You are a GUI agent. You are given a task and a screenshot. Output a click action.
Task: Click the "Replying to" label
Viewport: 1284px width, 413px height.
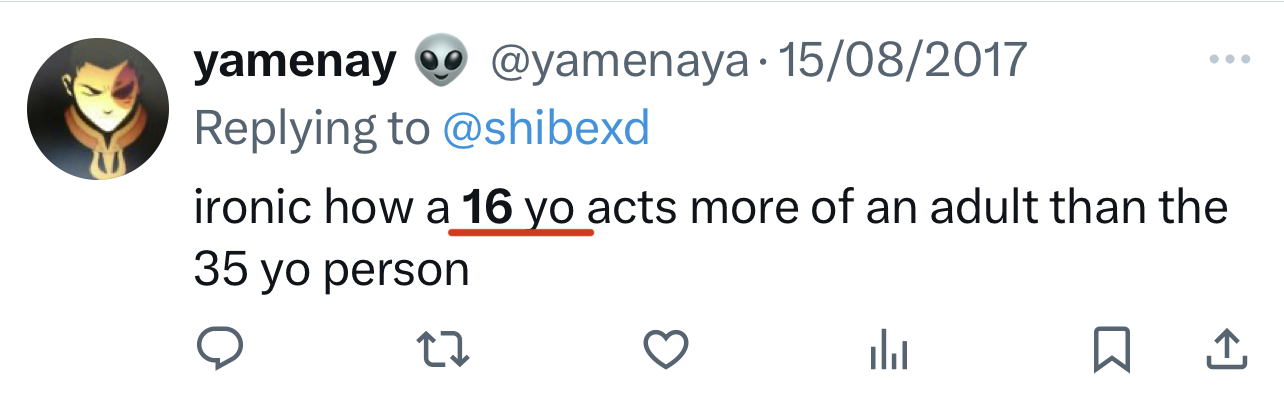(311, 127)
